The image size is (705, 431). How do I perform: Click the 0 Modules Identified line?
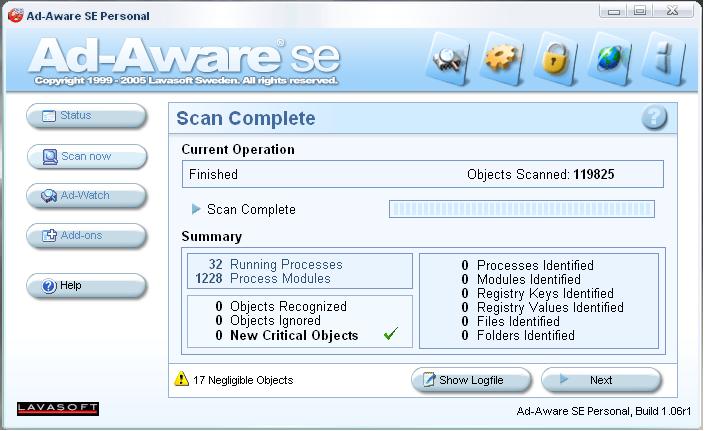pyautogui.click(x=521, y=279)
